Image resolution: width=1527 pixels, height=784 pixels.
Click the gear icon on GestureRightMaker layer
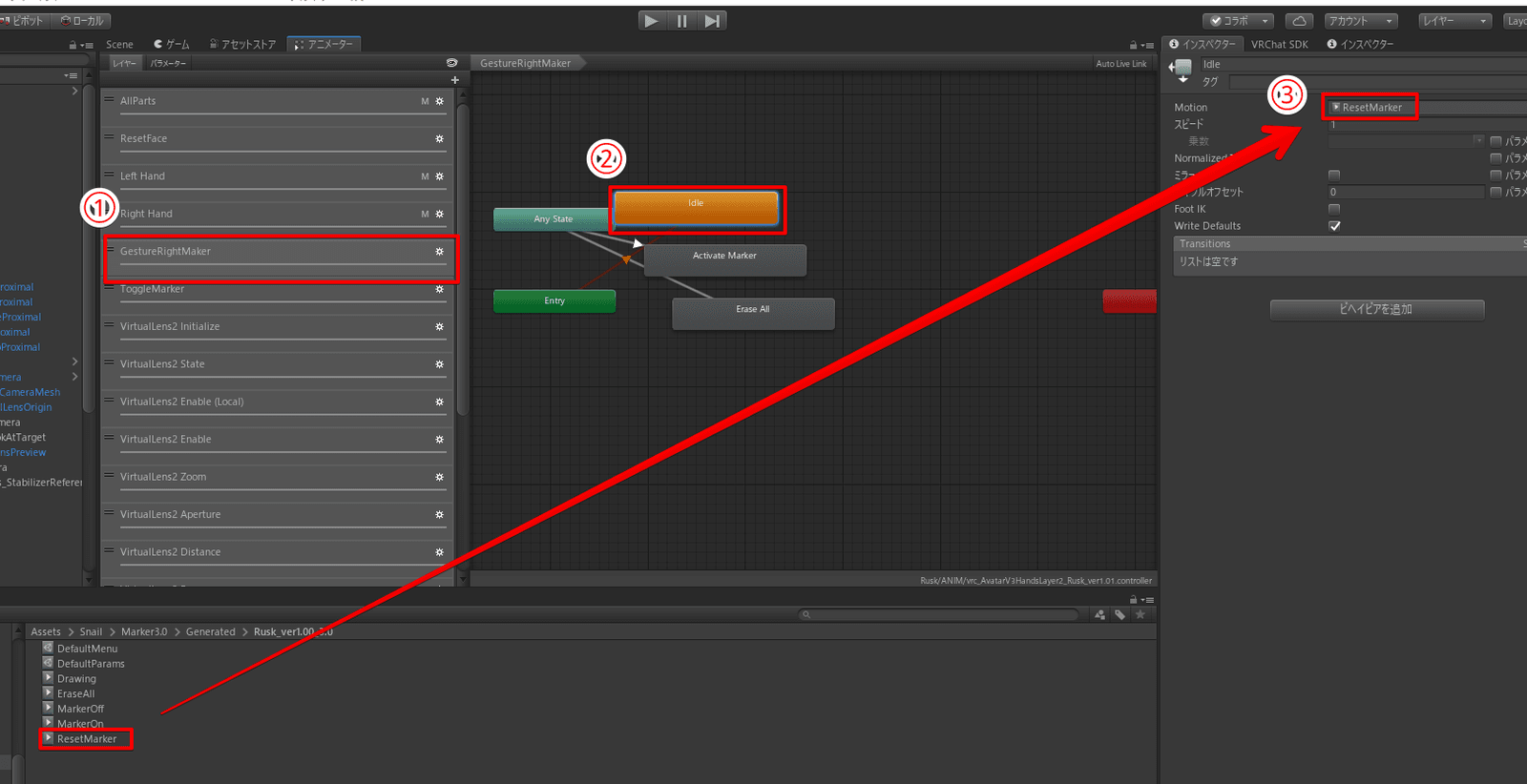pos(439,252)
